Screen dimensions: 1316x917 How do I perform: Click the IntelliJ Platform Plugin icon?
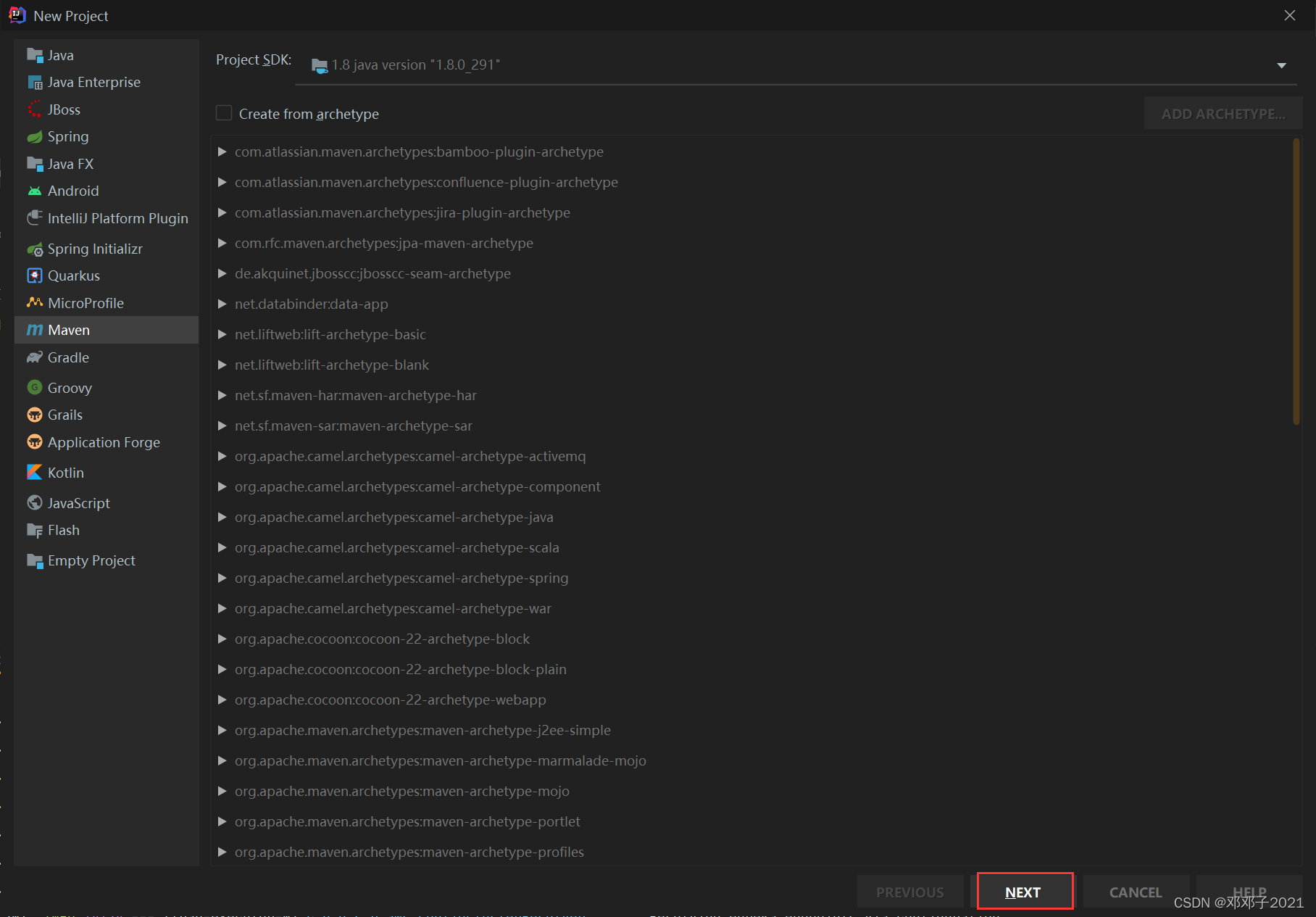[35, 218]
